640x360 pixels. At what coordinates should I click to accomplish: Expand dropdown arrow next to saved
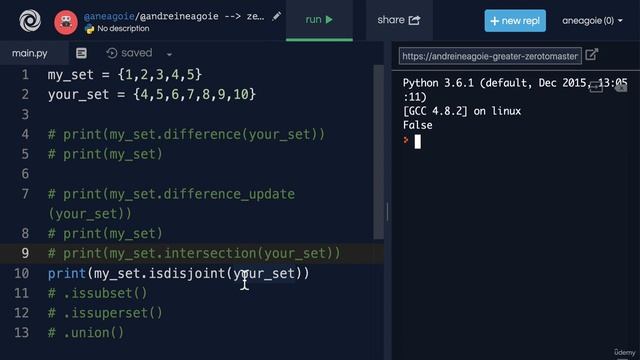point(169,54)
